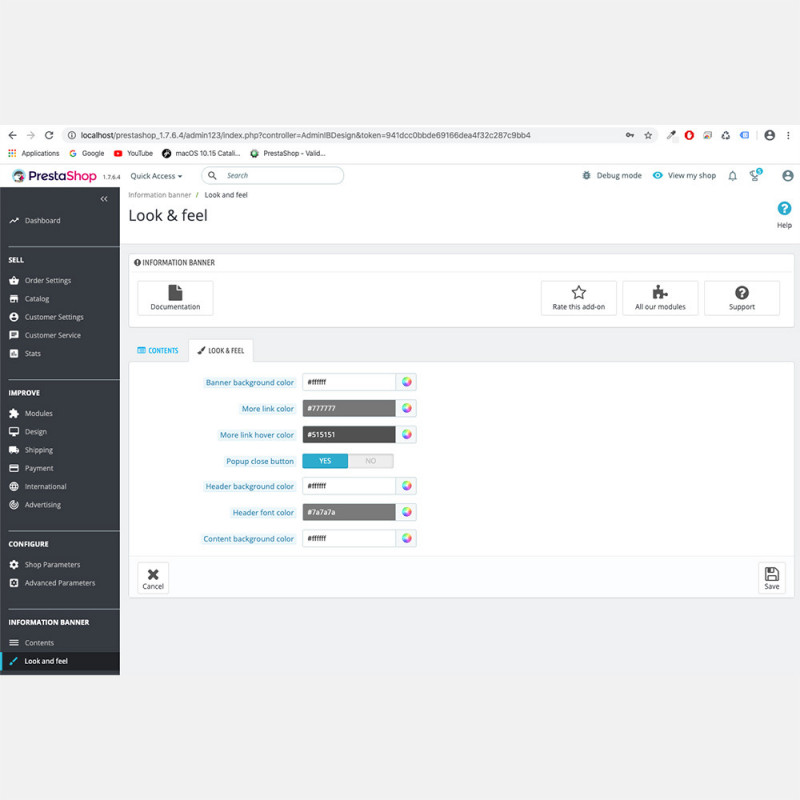The width and height of the screenshot is (800, 800).
Task: Click the saved password key icon
Action: tap(630, 135)
